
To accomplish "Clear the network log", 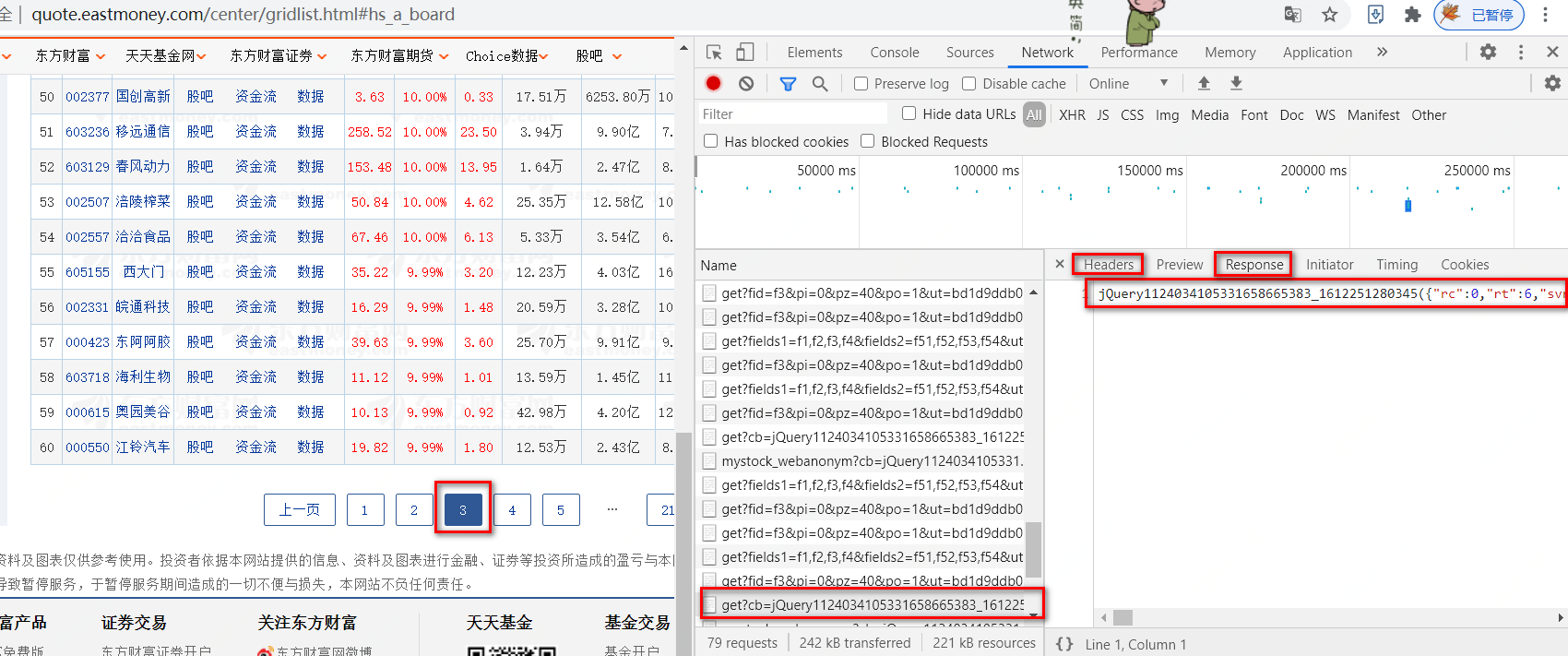I will 746,84.
